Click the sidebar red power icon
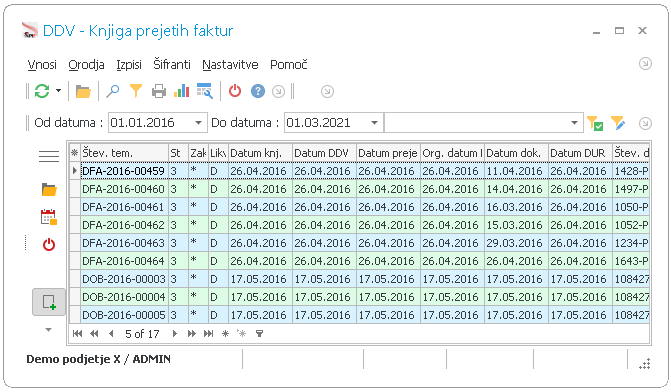The image size is (671, 392). 49,245
